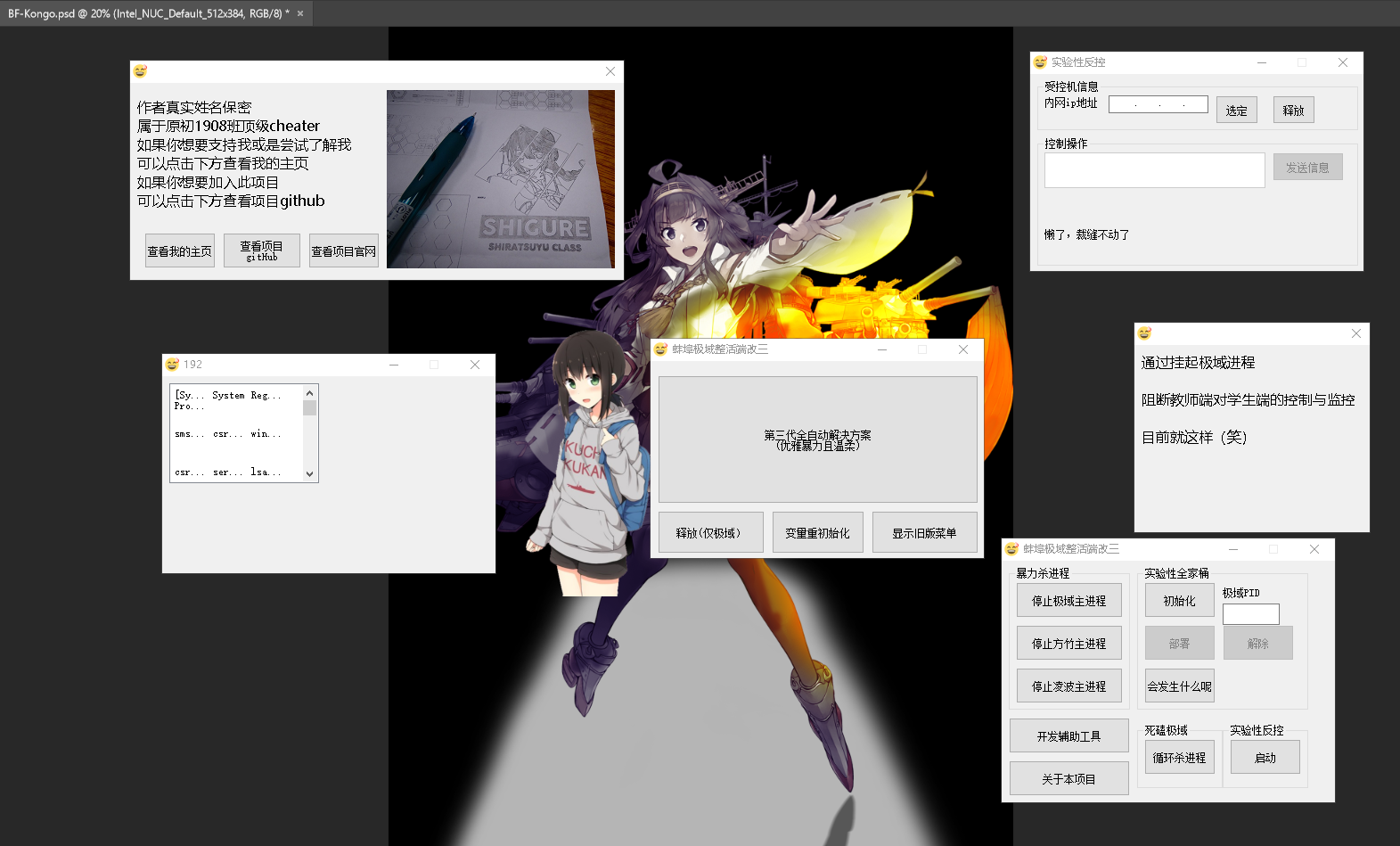
Task: Close the BF-Kongo.psd document tab
Action: coord(300,13)
